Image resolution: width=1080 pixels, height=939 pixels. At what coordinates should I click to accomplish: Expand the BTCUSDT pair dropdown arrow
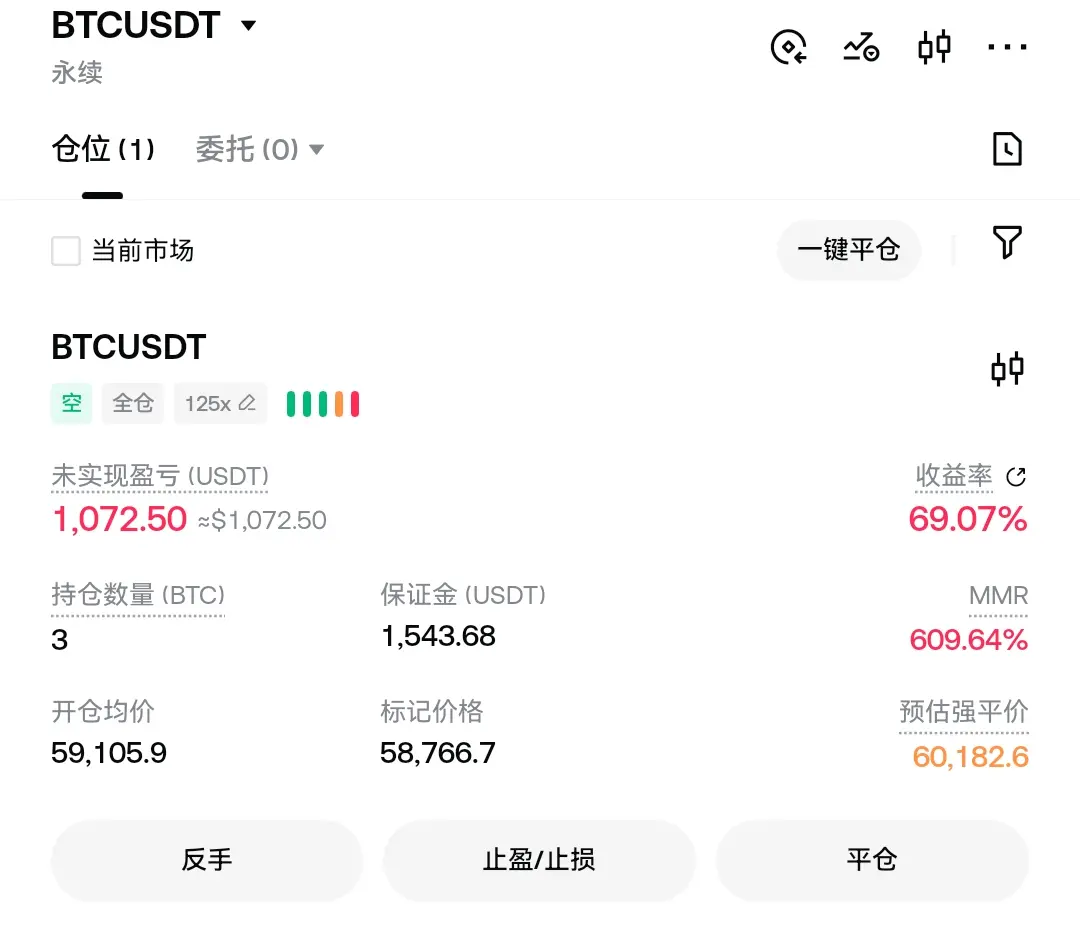point(248,26)
